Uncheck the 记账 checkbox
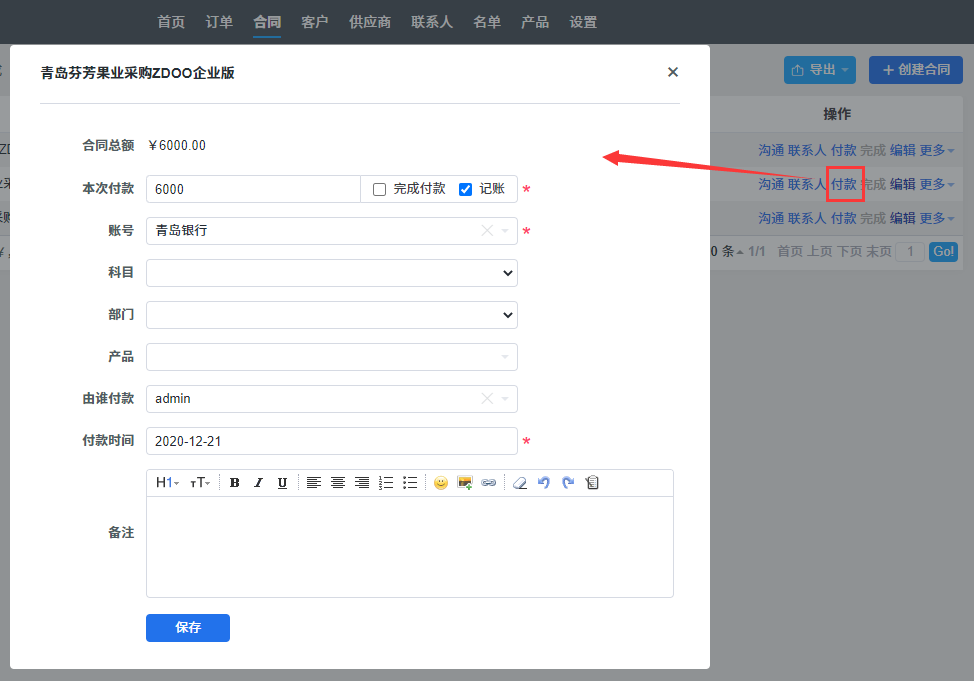Screen dimensions: 974x681 465,190
